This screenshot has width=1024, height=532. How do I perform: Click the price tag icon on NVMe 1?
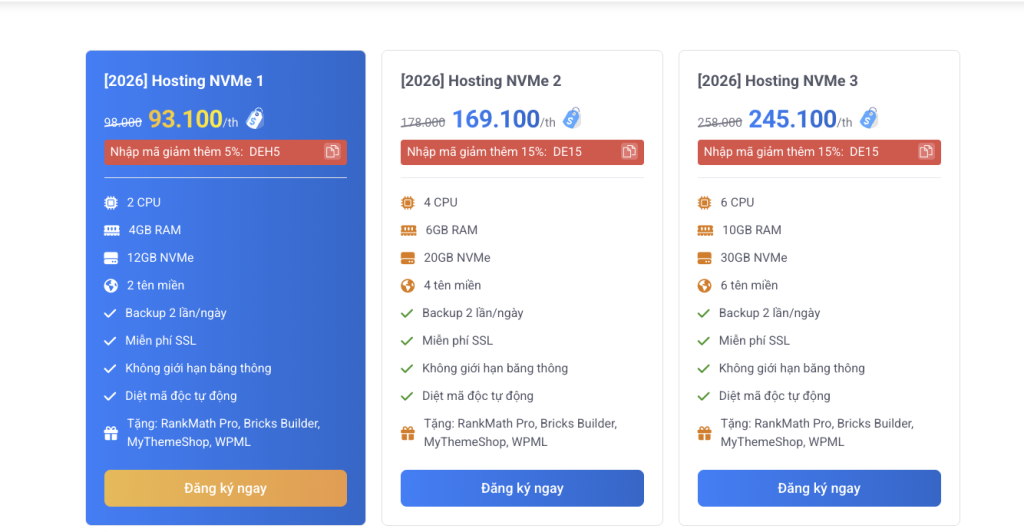[x=255, y=118]
